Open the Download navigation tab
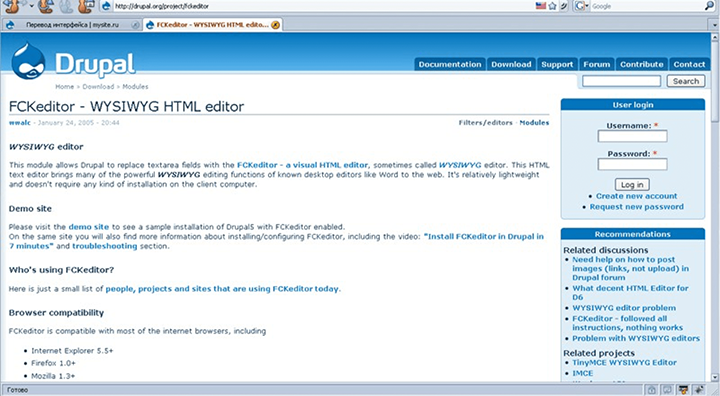The height and width of the screenshot is (396, 720). point(511,64)
